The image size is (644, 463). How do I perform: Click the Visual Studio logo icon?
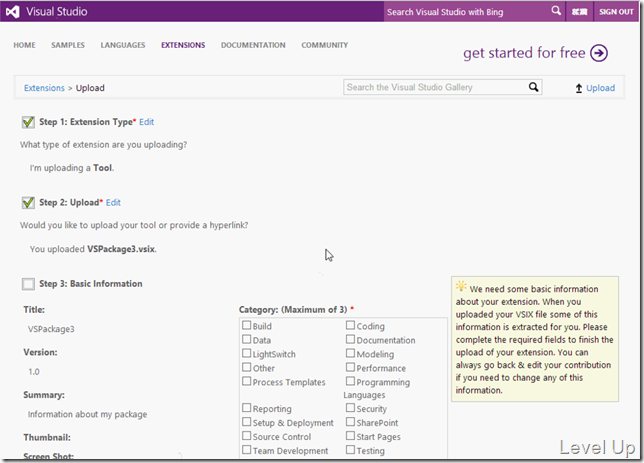tap(12, 12)
